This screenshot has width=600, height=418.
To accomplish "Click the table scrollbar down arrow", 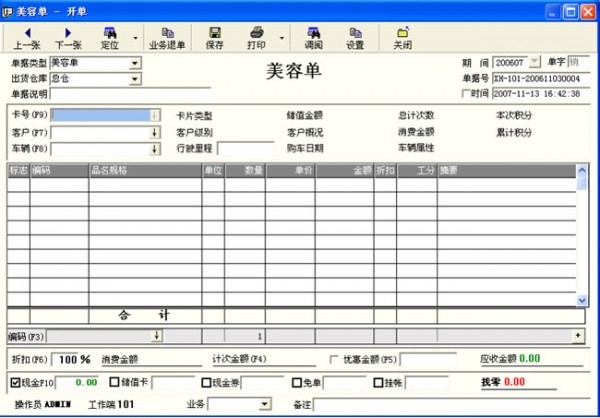I will coord(582,300).
